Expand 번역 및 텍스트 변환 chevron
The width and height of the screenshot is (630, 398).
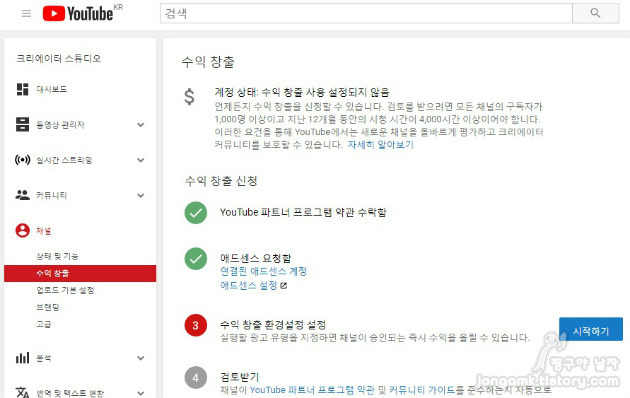141,393
